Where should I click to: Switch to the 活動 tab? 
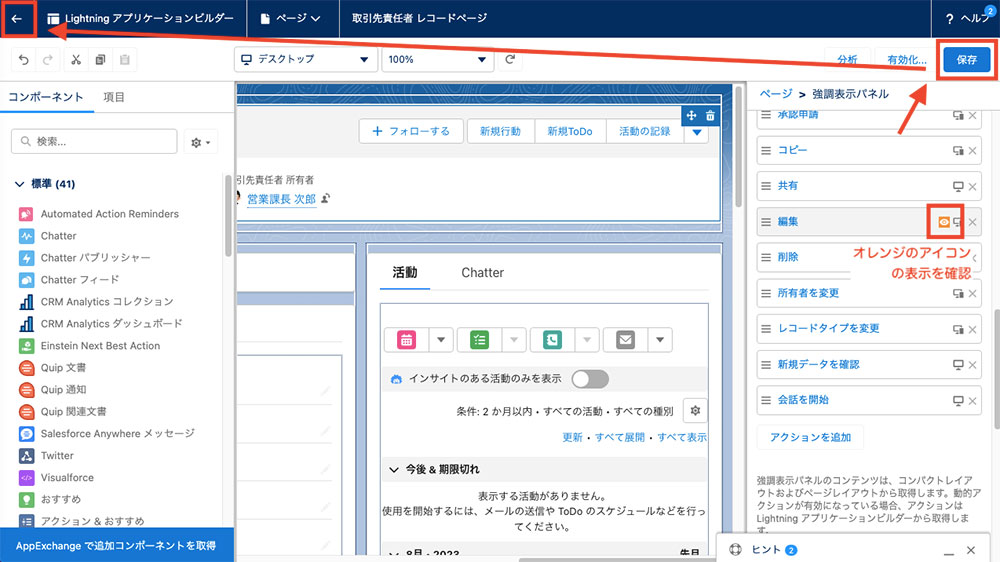coord(404,272)
